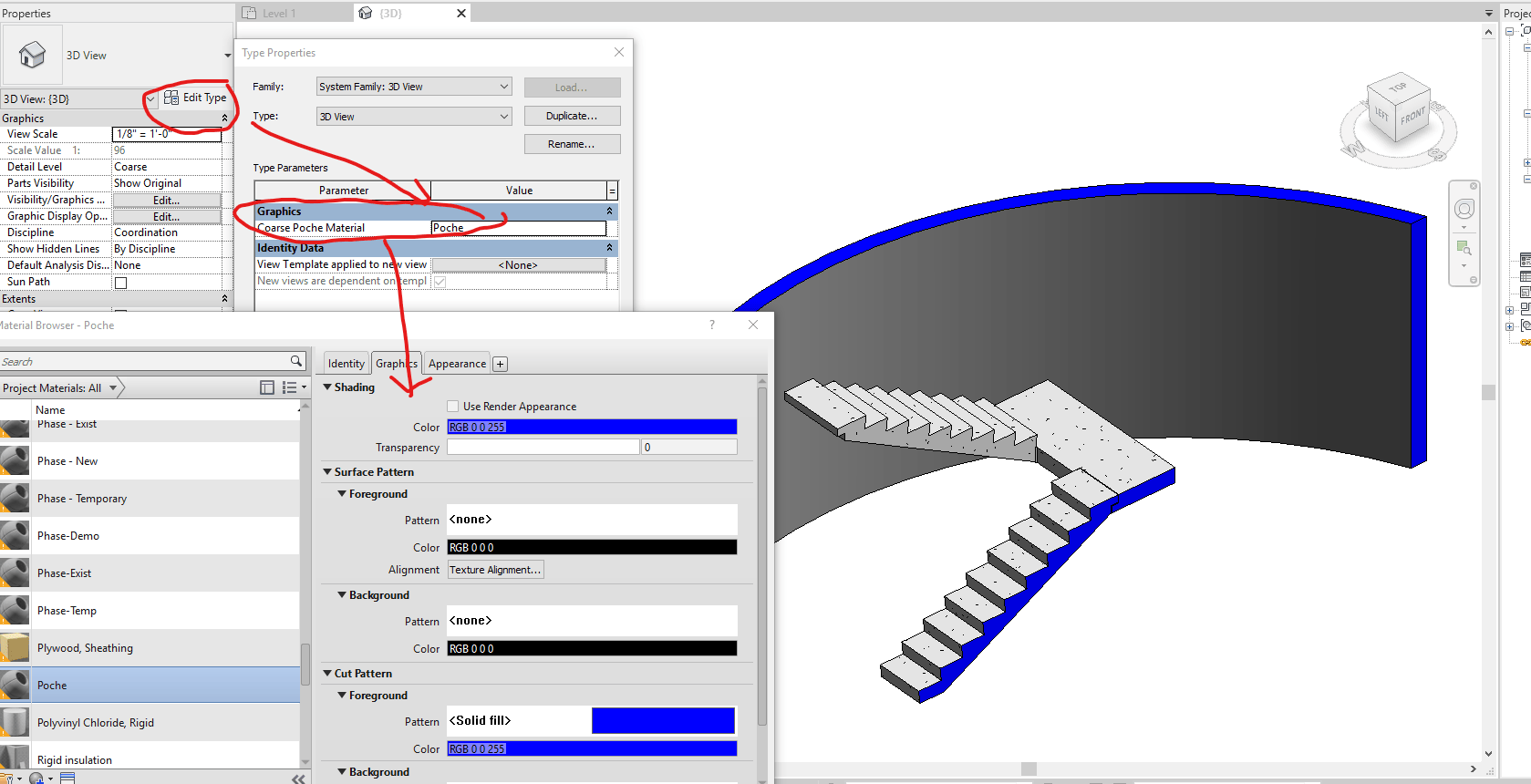The image size is (1531, 784).
Task: Click the Zoom in Region navigation icon
Action: pyautogui.click(x=1464, y=248)
